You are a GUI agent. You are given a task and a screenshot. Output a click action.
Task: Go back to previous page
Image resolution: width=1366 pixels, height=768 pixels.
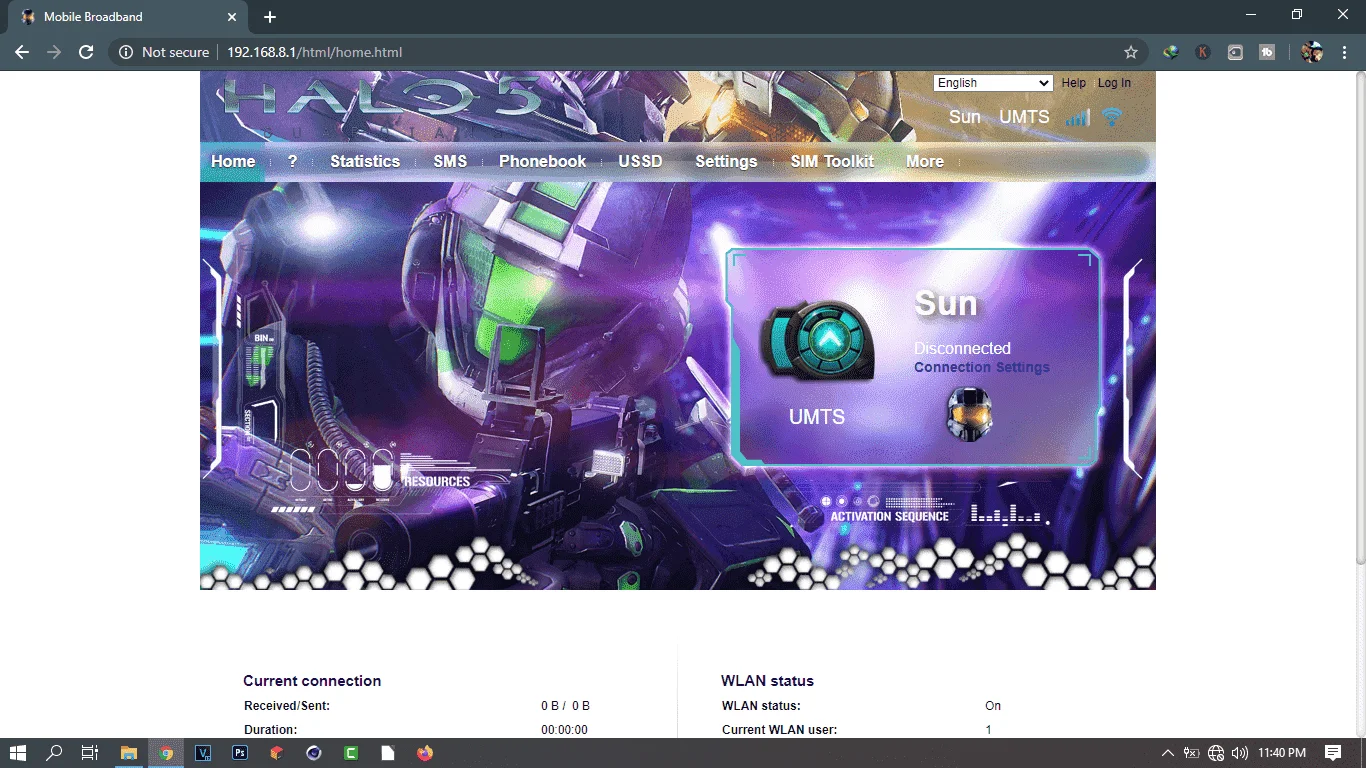coord(22,52)
